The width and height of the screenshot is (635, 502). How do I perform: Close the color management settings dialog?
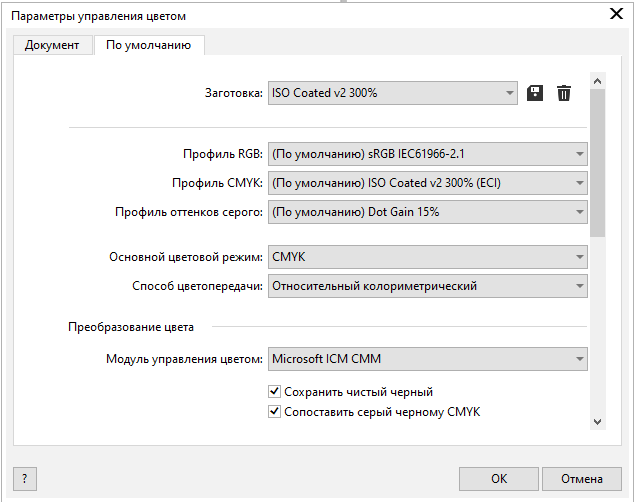(x=615, y=15)
